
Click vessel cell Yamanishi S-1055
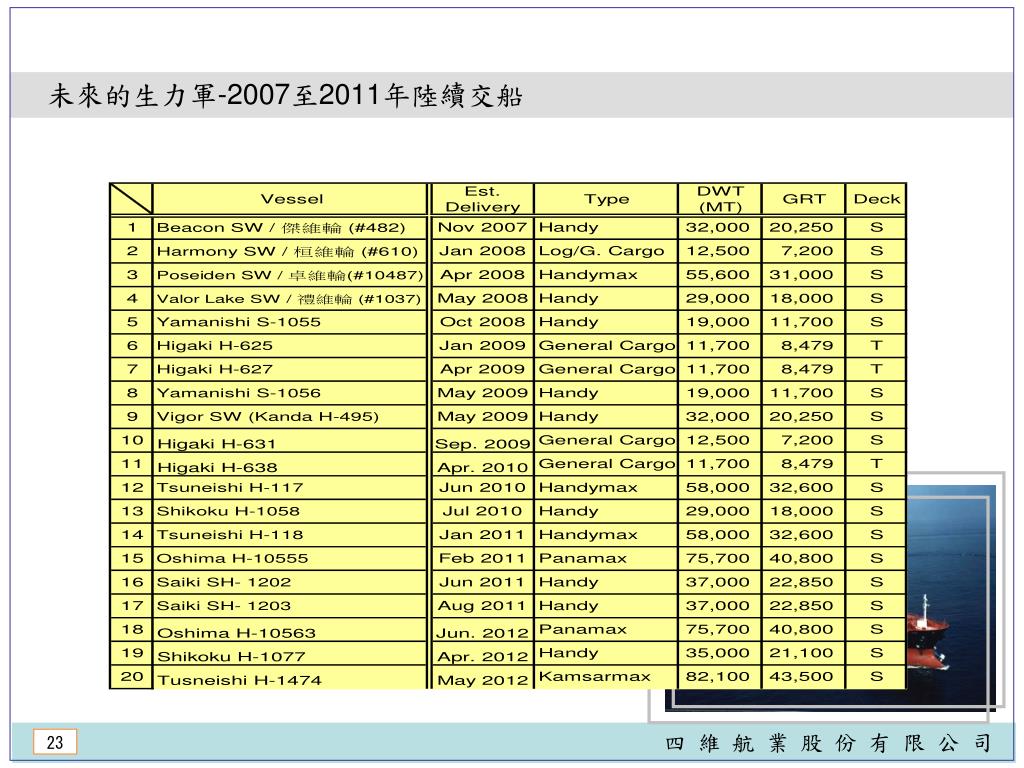[290, 322]
